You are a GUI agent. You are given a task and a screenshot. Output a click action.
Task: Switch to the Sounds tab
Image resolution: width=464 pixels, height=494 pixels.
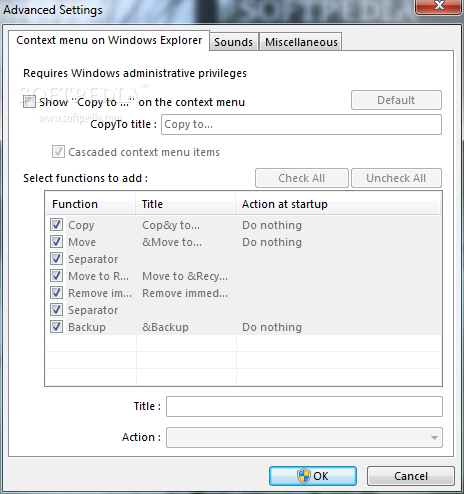[234, 42]
